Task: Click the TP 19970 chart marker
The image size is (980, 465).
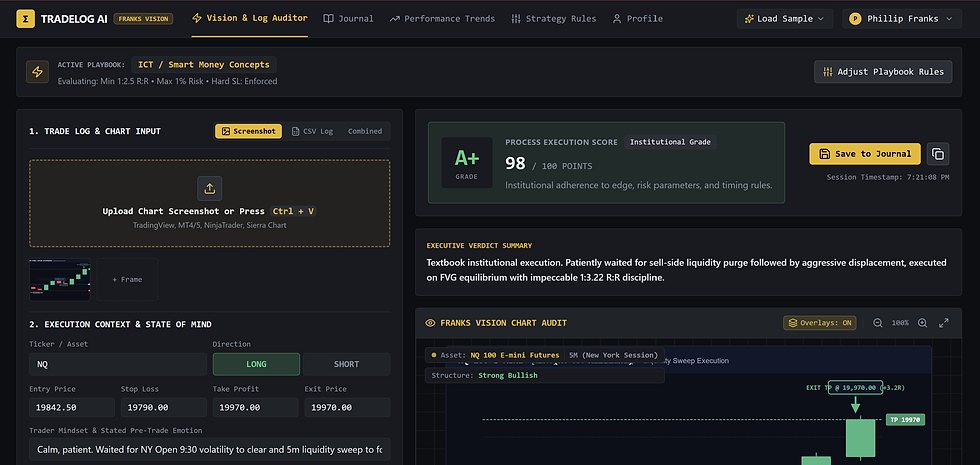Action: pos(905,419)
